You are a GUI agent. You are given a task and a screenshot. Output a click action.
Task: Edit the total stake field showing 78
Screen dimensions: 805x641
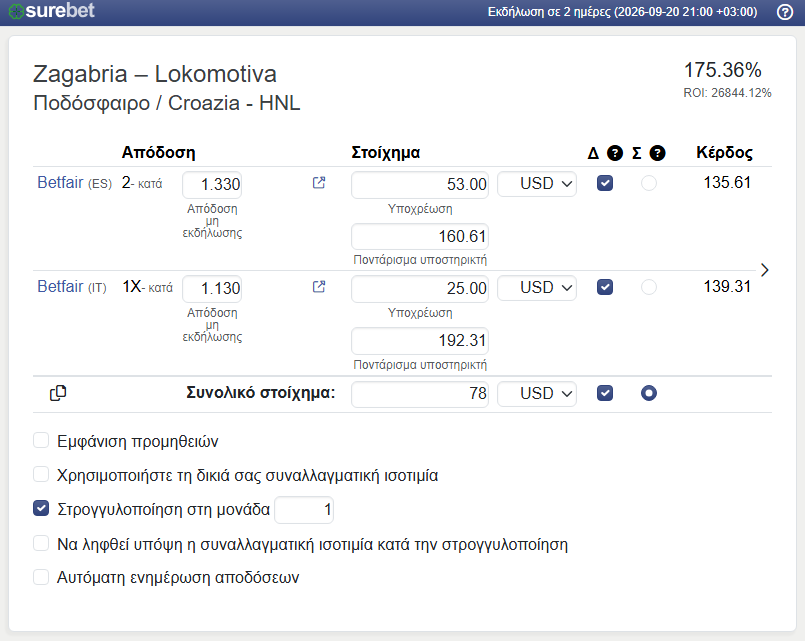(x=420, y=394)
